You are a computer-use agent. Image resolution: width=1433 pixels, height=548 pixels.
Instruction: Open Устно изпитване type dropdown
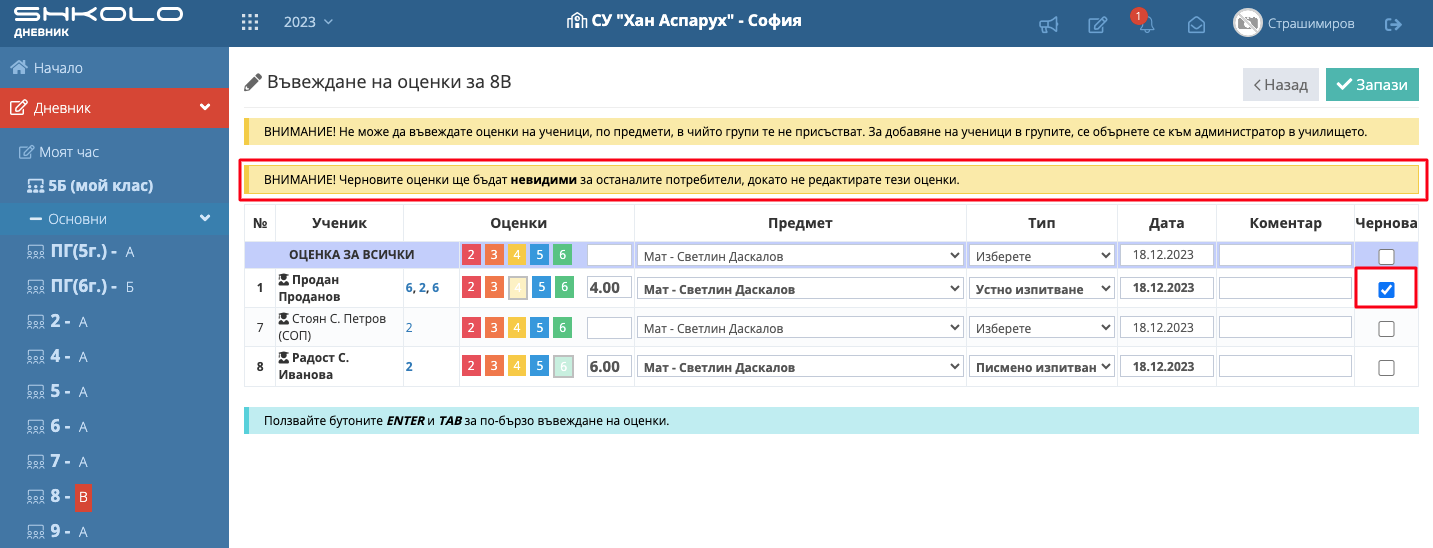pos(1041,289)
